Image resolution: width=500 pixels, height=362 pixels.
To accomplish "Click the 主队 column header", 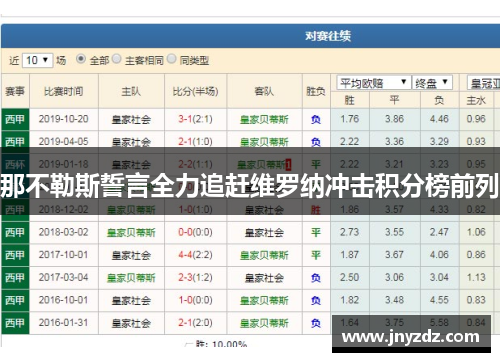I will [x=131, y=91].
